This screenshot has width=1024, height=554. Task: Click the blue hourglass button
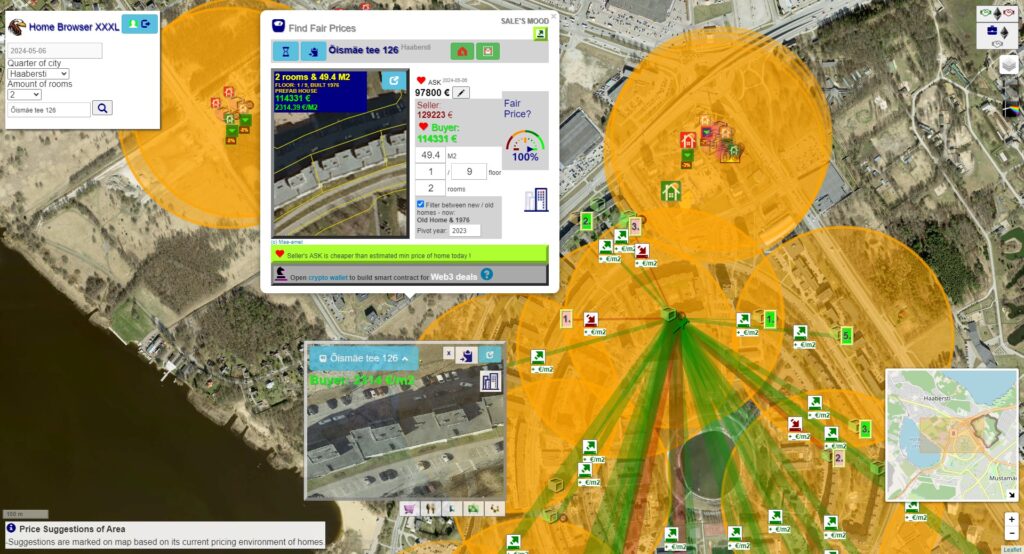[285, 51]
